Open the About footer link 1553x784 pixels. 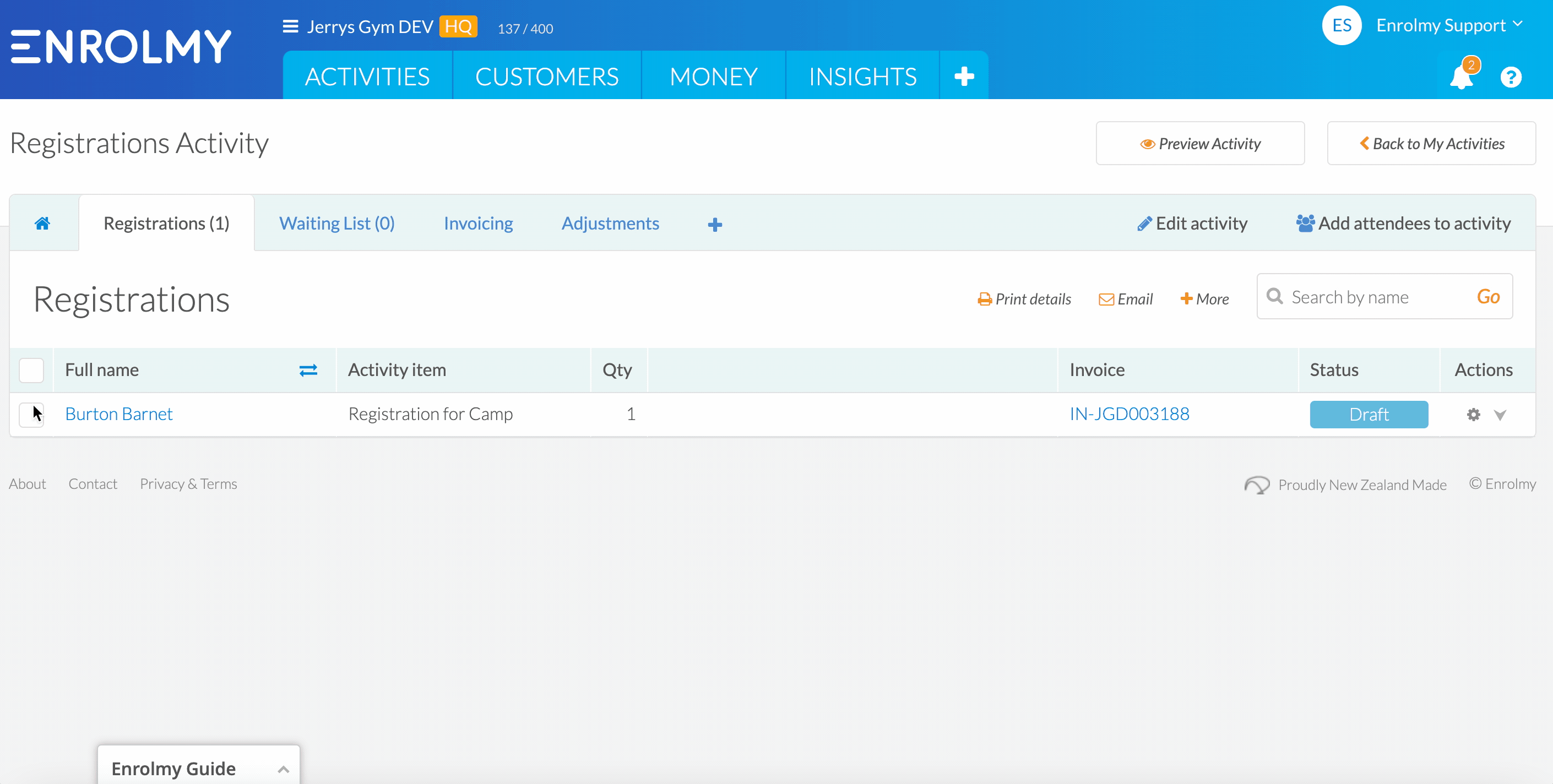point(27,484)
